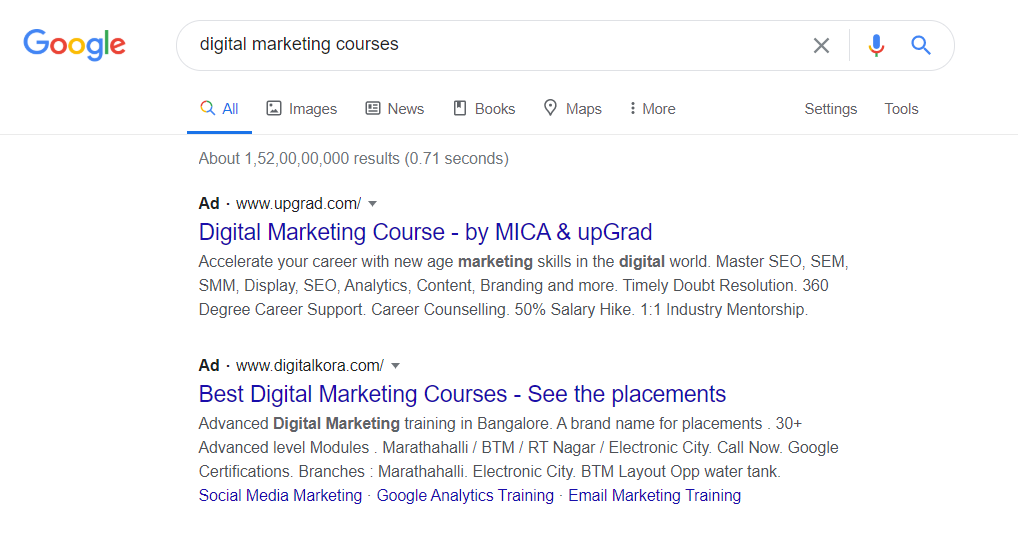
Task: Expand the digitalkora.com ad dropdown arrow
Action: (x=395, y=365)
